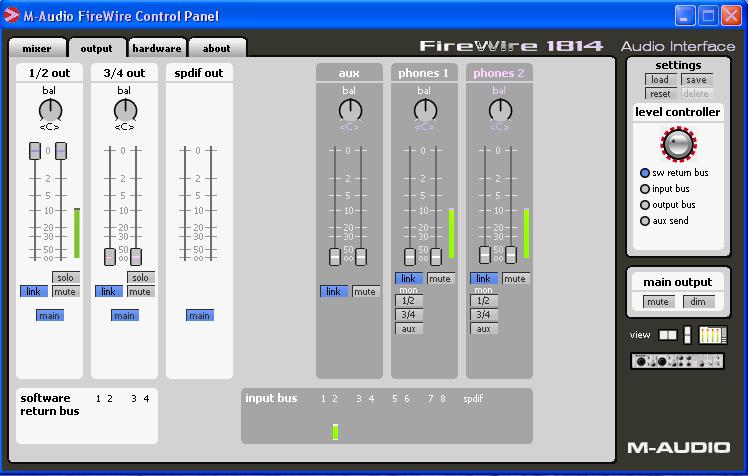Toggle solo on 1/2 out

click(66, 277)
